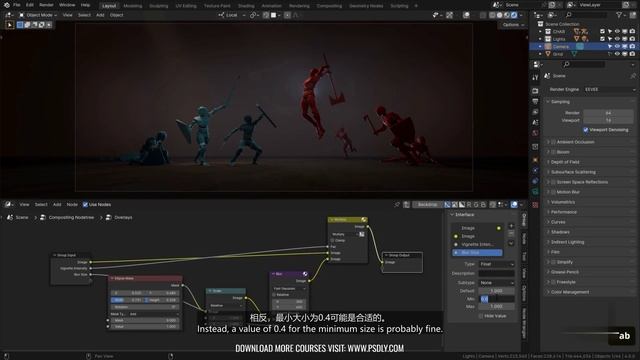Switch to solid viewport shading icon
Viewport: 640px width, 360px height.
pos(499,15)
